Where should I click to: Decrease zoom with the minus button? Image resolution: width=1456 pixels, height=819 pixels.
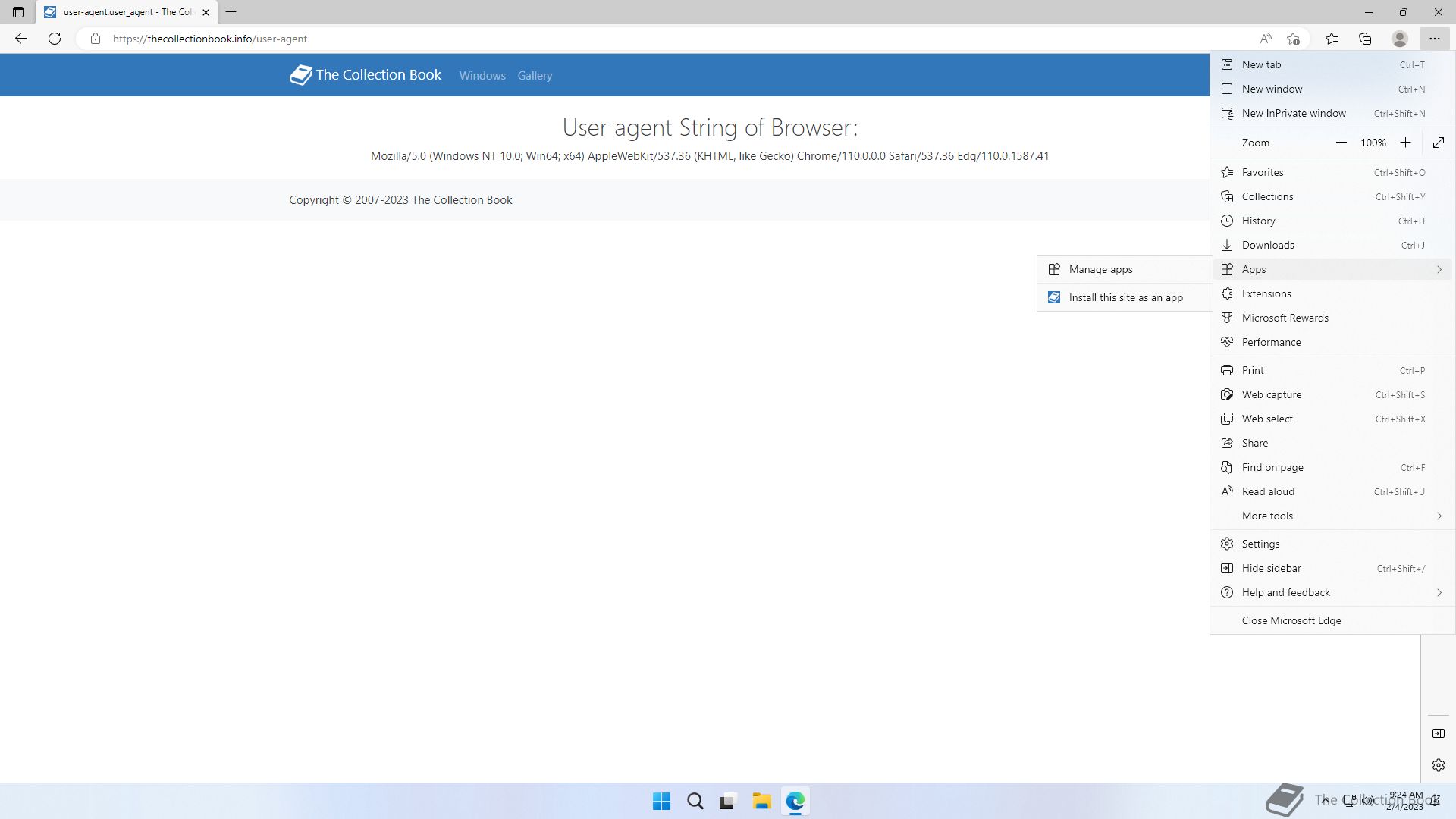1341,143
